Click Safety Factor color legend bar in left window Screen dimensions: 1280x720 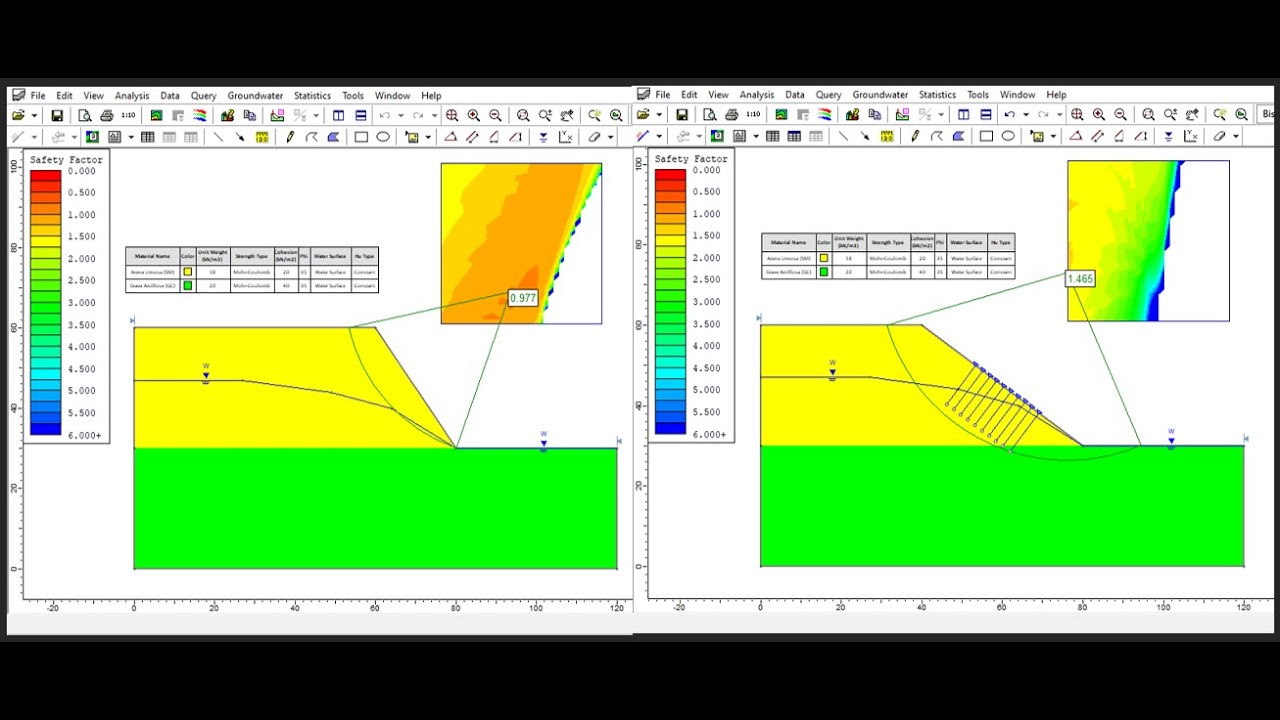coord(45,303)
